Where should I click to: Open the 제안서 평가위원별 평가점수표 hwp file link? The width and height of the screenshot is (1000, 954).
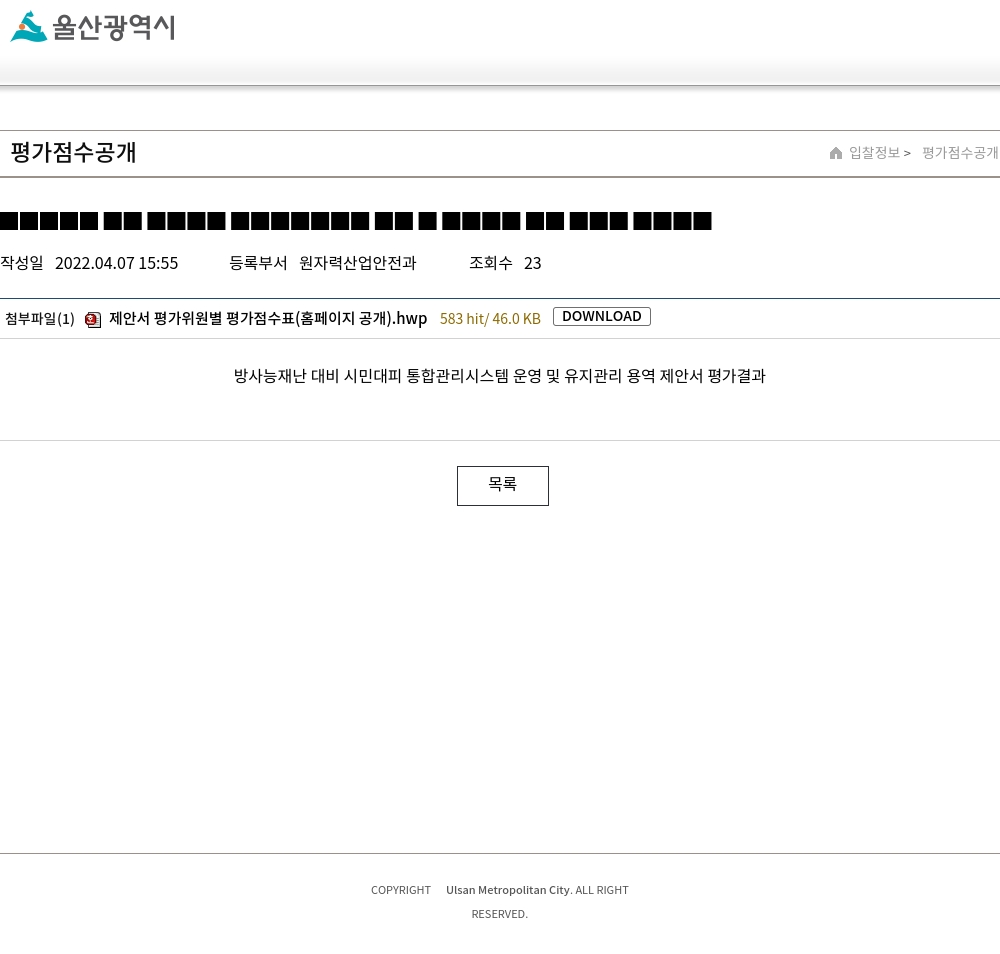tap(268, 318)
